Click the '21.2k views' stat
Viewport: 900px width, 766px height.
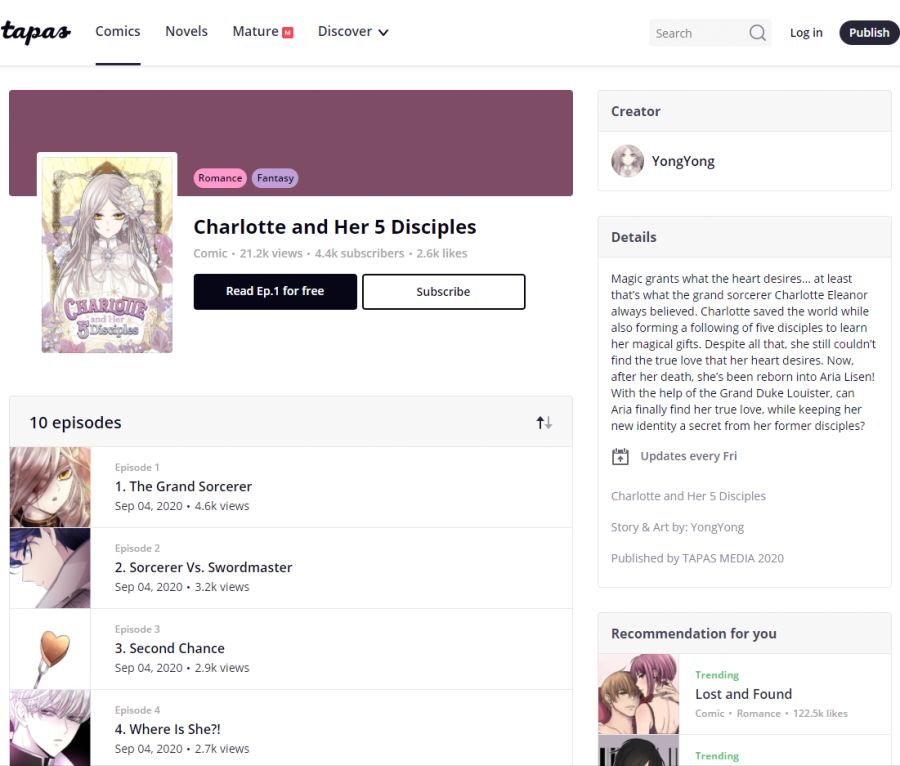coord(271,254)
